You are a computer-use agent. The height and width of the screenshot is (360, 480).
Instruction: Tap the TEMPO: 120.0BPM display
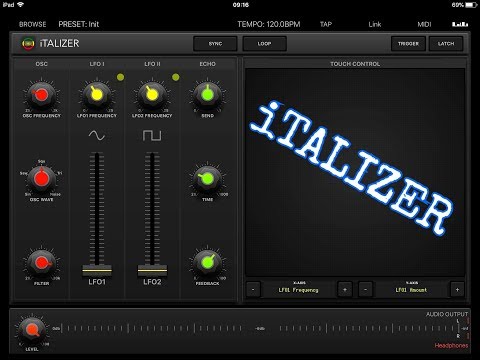269,24
